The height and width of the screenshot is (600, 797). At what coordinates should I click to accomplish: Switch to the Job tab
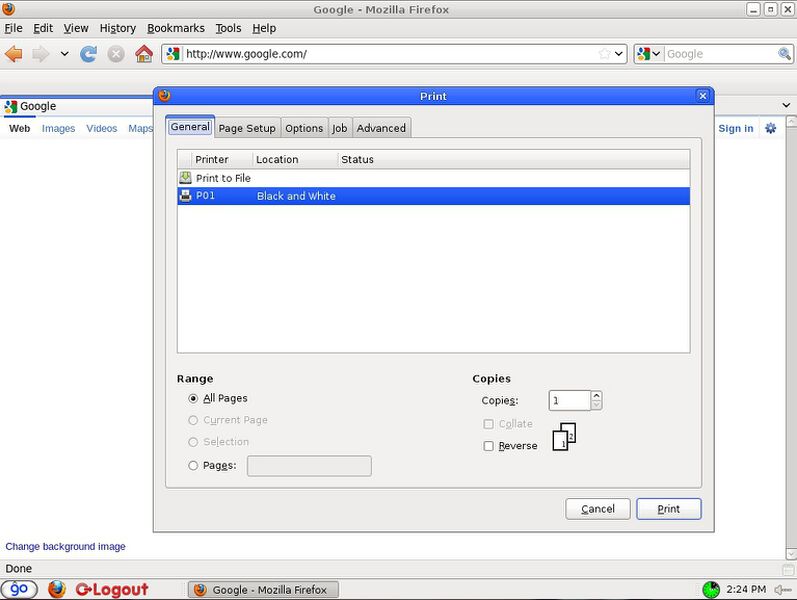pyautogui.click(x=340, y=128)
